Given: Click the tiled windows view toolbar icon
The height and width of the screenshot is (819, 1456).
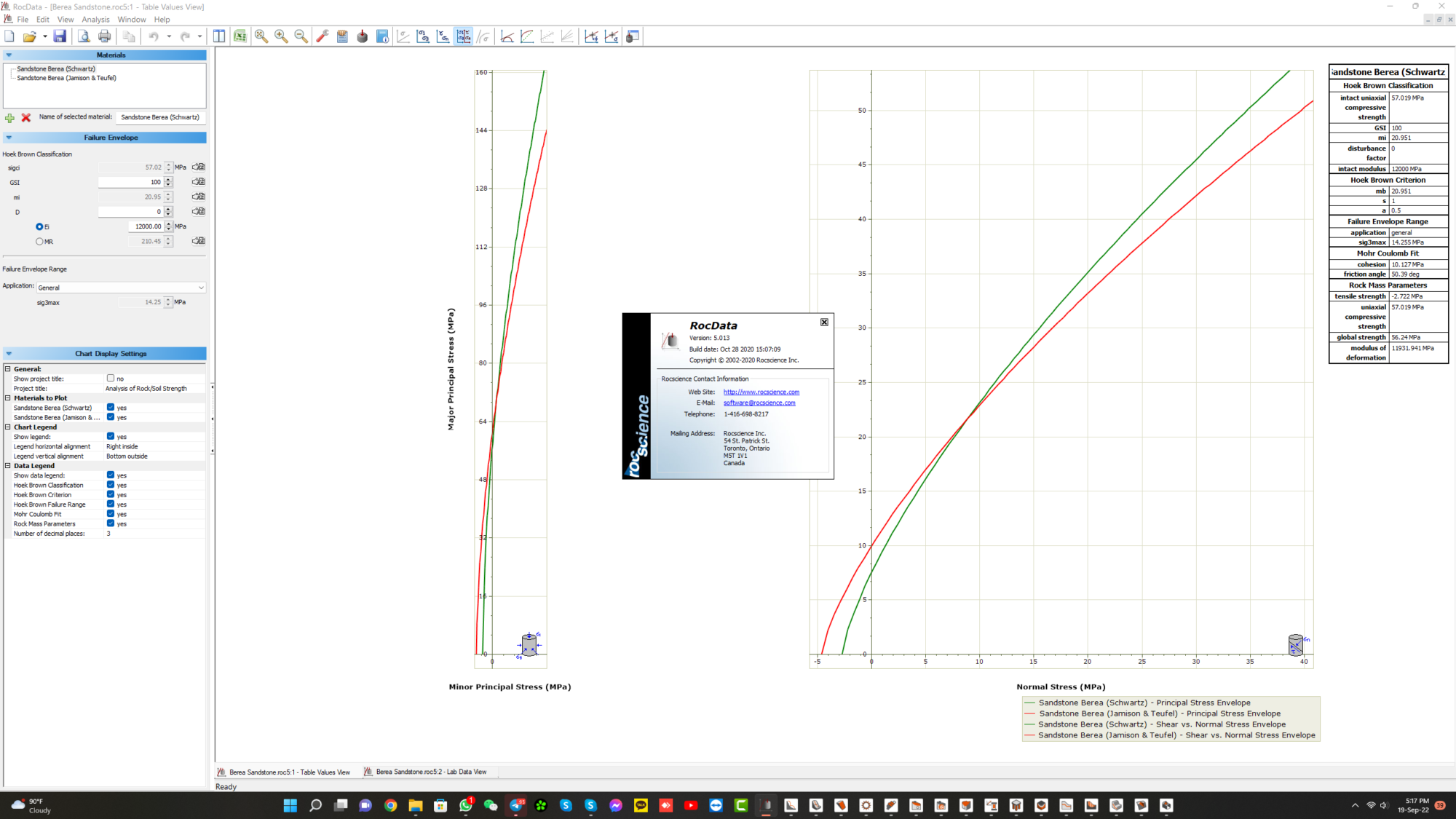Looking at the screenshot, I should 219,36.
